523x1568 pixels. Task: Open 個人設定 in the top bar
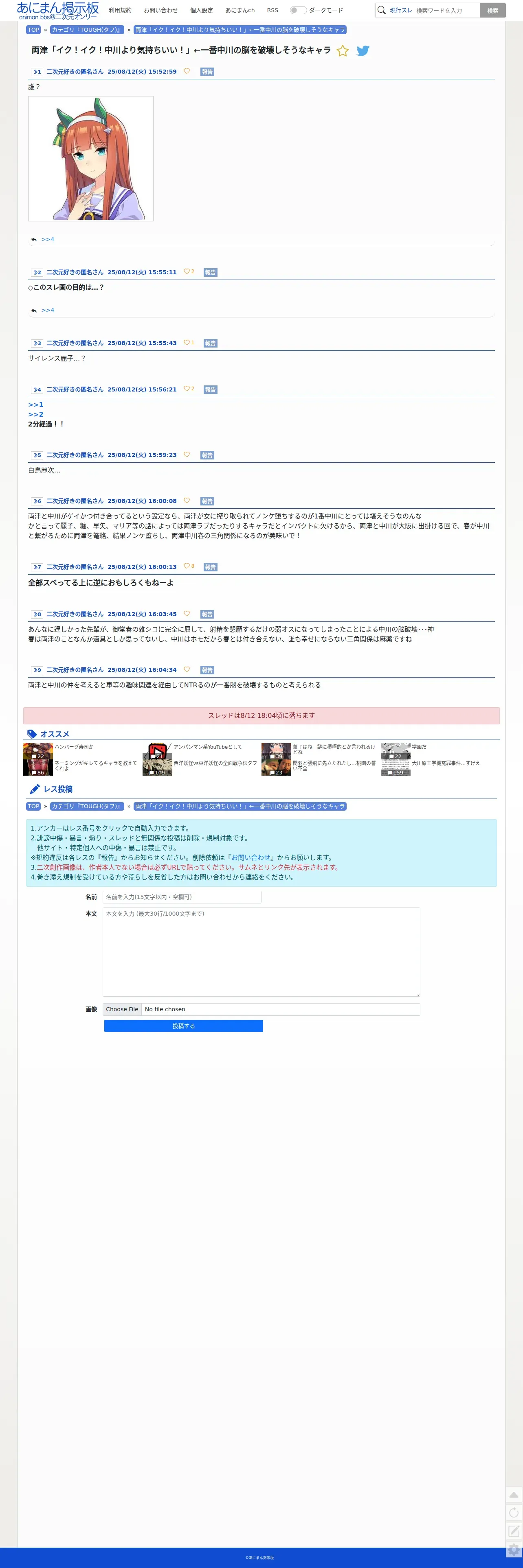tap(202, 10)
